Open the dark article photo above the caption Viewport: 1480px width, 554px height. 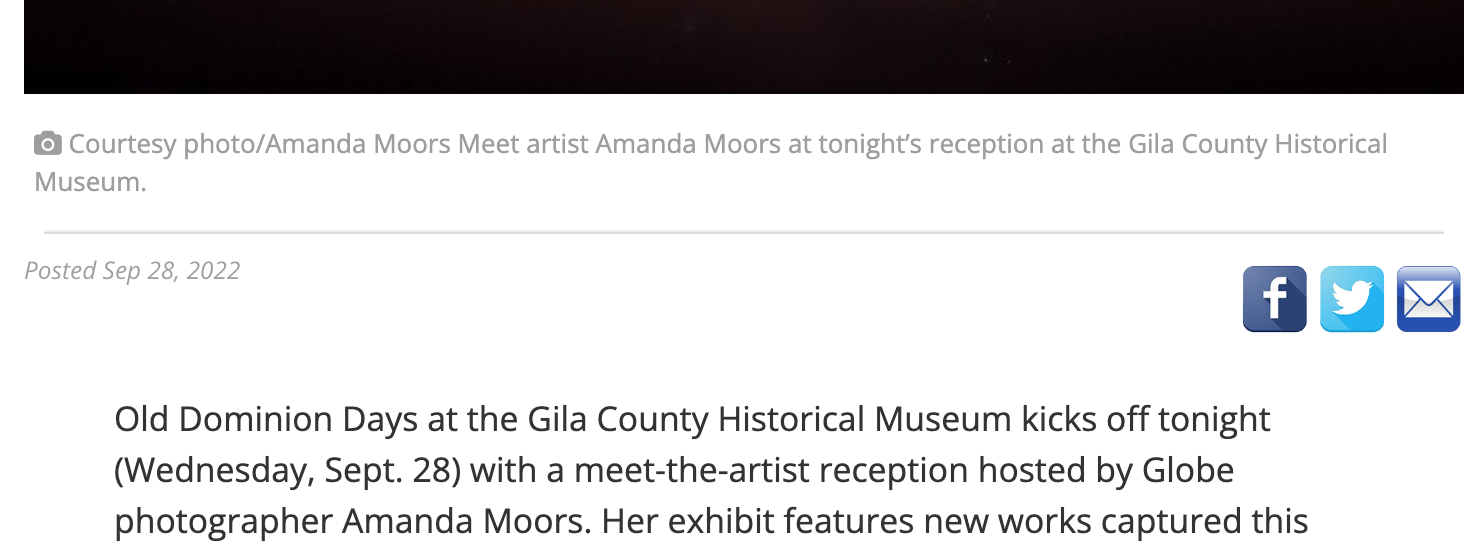[743, 47]
